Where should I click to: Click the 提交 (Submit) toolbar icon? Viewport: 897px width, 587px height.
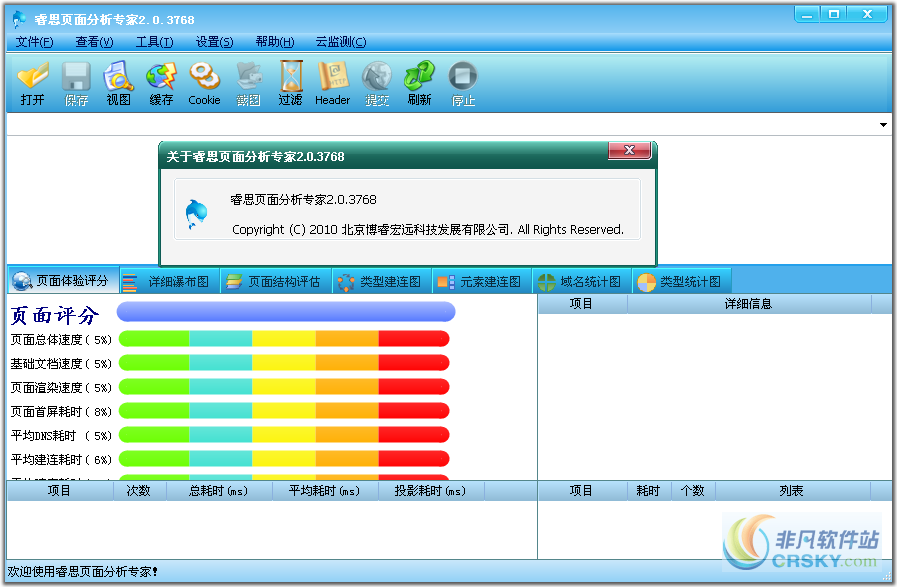[x=376, y=84]
